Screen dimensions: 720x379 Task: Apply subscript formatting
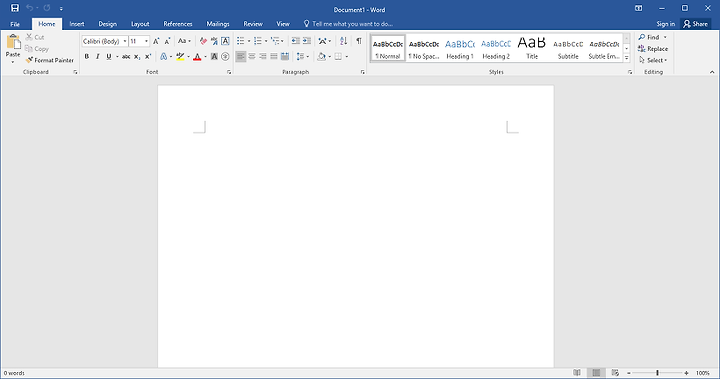tap(137, 57)
